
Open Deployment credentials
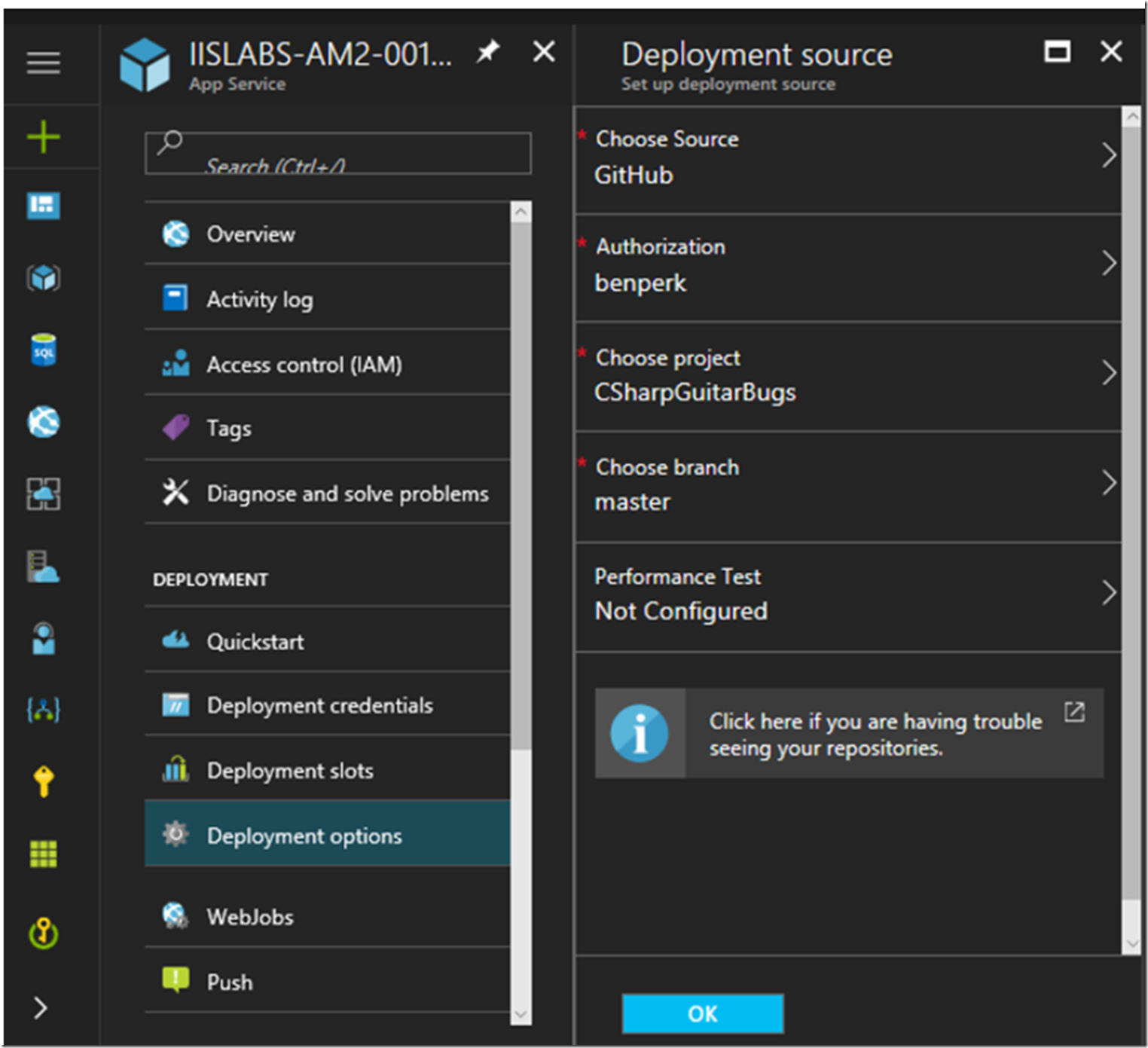click(x=327, y=705)
